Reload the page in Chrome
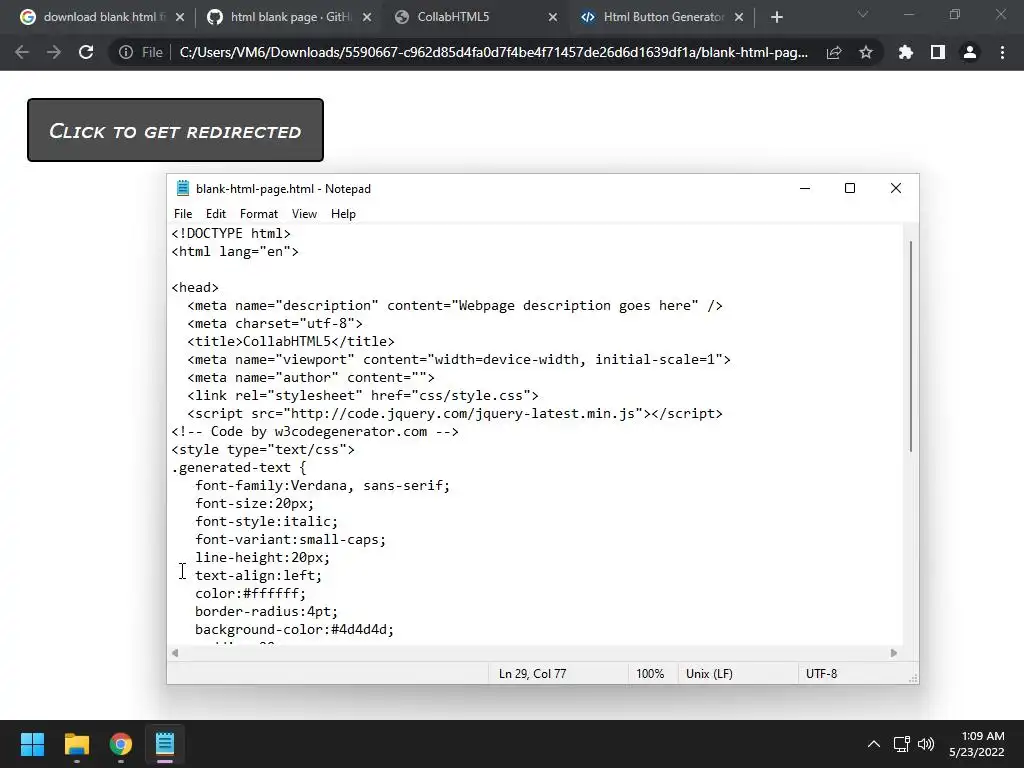Image resolution: width=1024 pixels, height=768 pixels. click(x=86, y=52)
